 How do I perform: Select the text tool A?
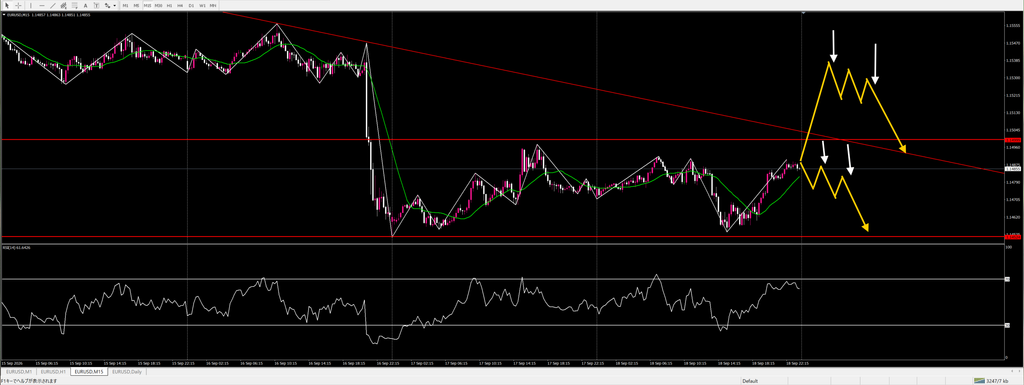(86, 5)
